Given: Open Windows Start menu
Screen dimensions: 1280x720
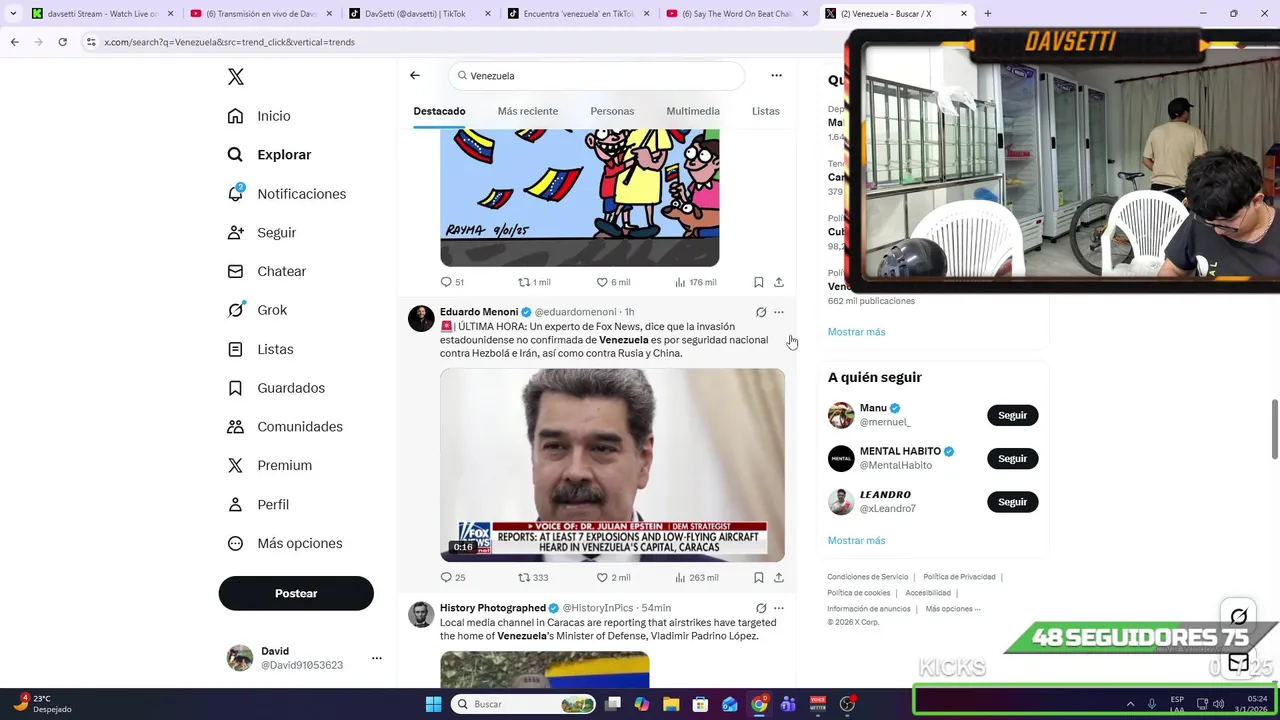Looking at the screenshot, I should [x=433, y=704].
